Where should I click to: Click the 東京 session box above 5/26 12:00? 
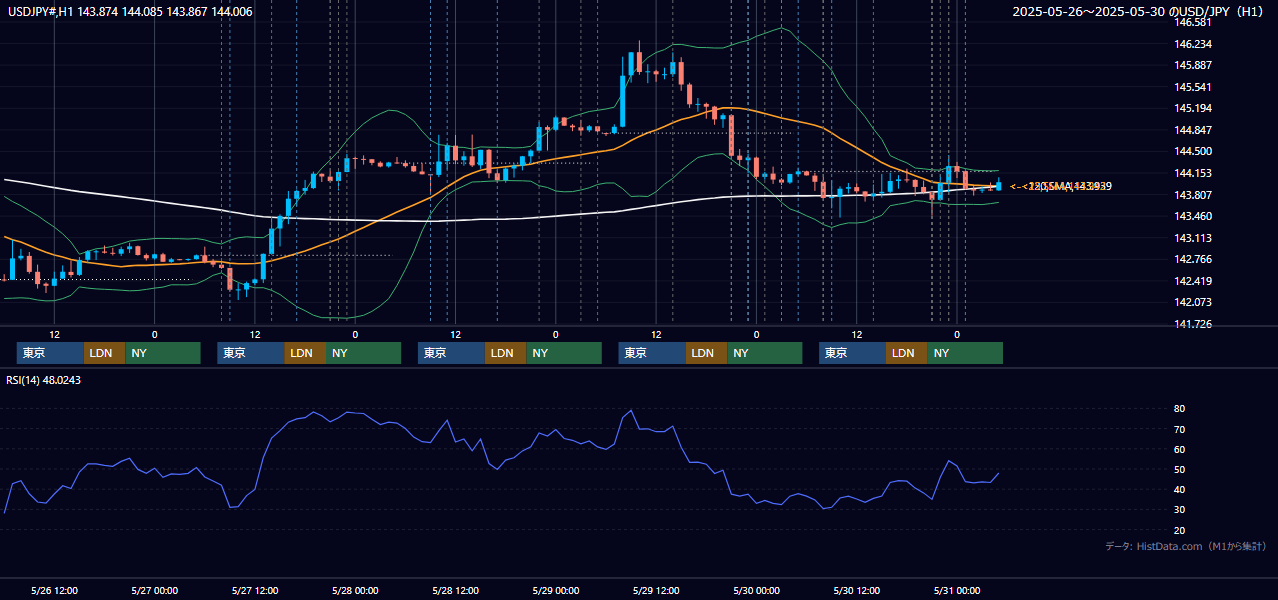click(50, 353)
